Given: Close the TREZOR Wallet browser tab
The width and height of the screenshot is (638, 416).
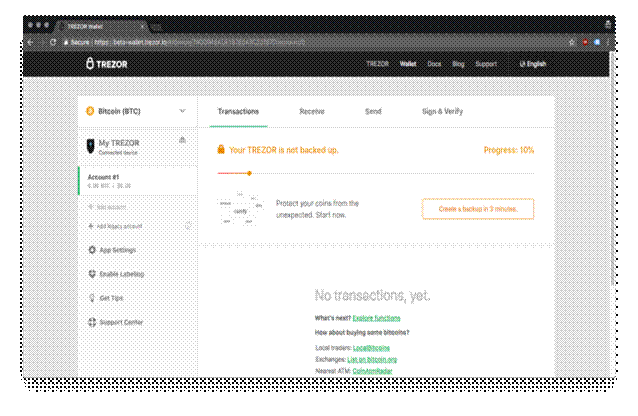Looking at the screenshot, I should pos(142,26).
